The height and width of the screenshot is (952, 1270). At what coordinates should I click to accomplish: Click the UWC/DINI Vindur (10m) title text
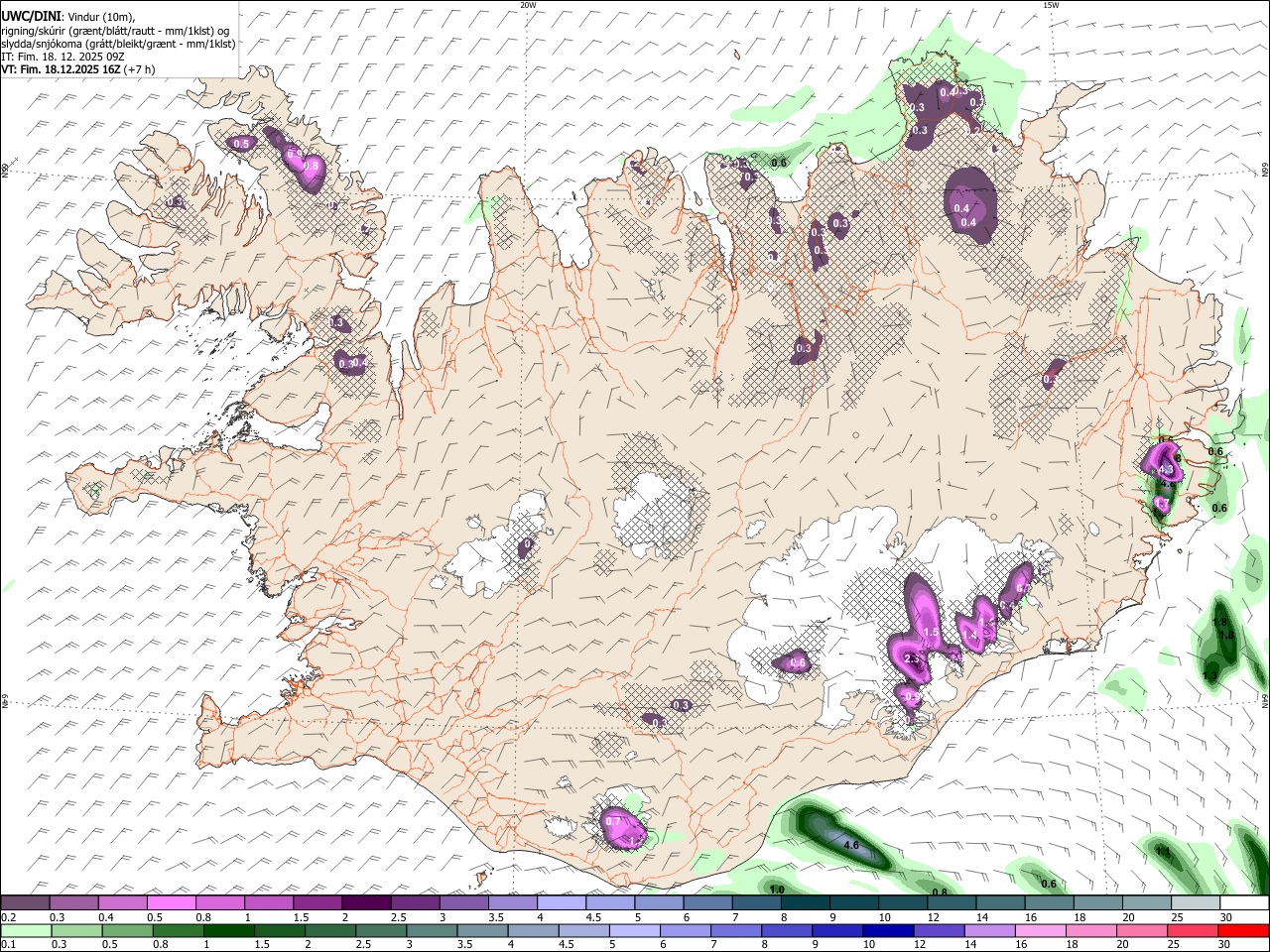click(x=67, y=16)
